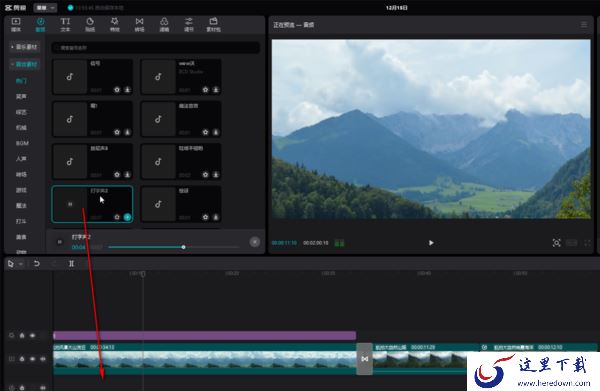Image resolution: width=600 pixels, height=391 pixels.
Task: Select the highlighted hot category in sidebar
Action: (21, 81)
